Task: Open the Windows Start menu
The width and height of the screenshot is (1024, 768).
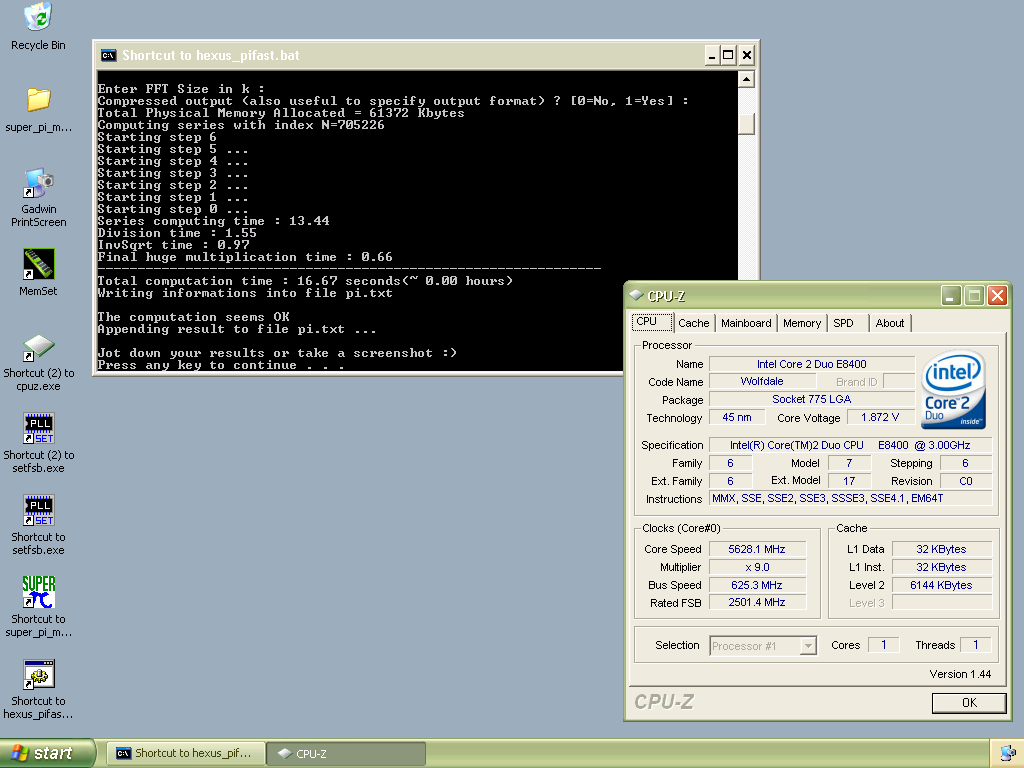Action: (x=47, y=754)
